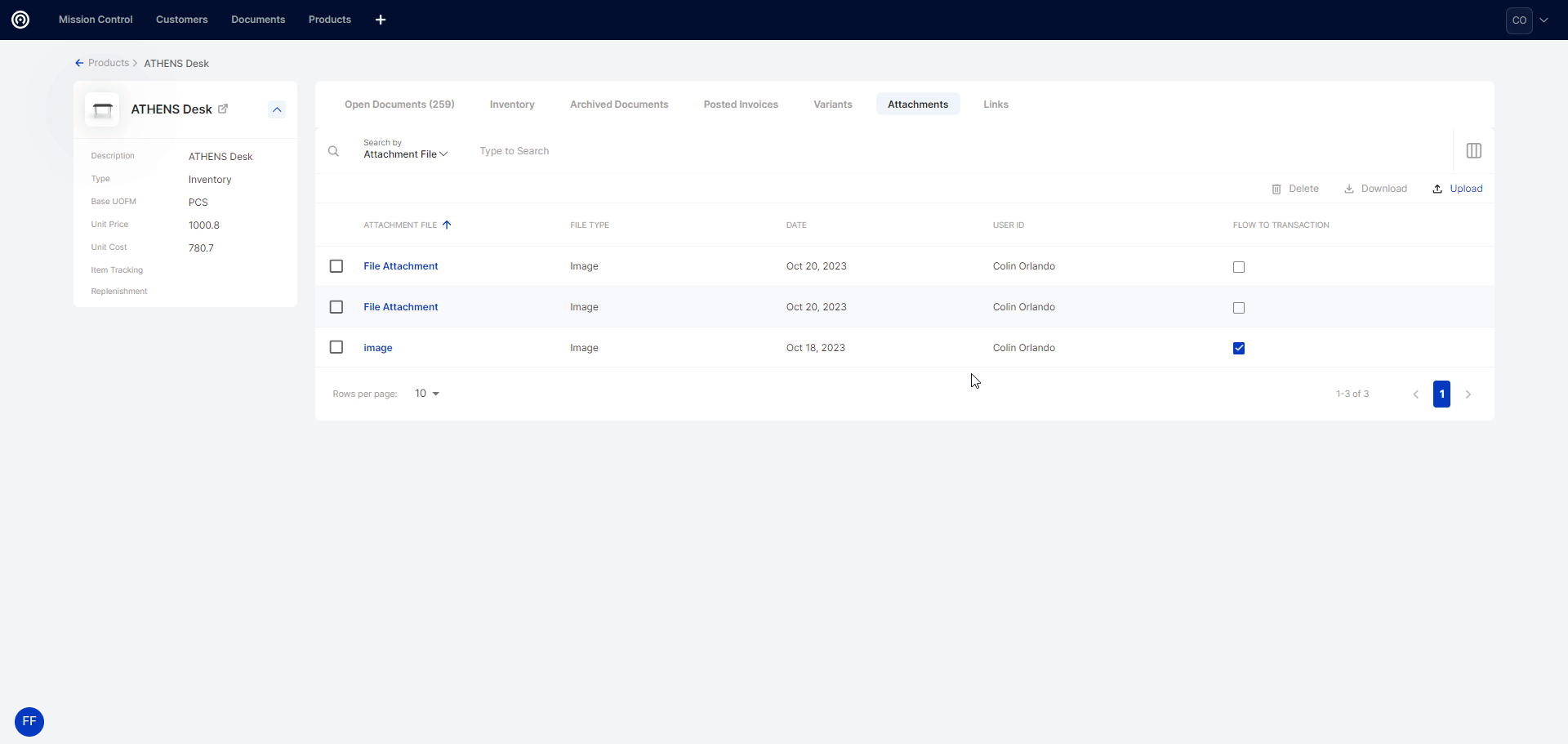The height and width of the screenshot is (744, 1568).
Task: Sort by Attachment File column arrow
Action: click(447, 225)
